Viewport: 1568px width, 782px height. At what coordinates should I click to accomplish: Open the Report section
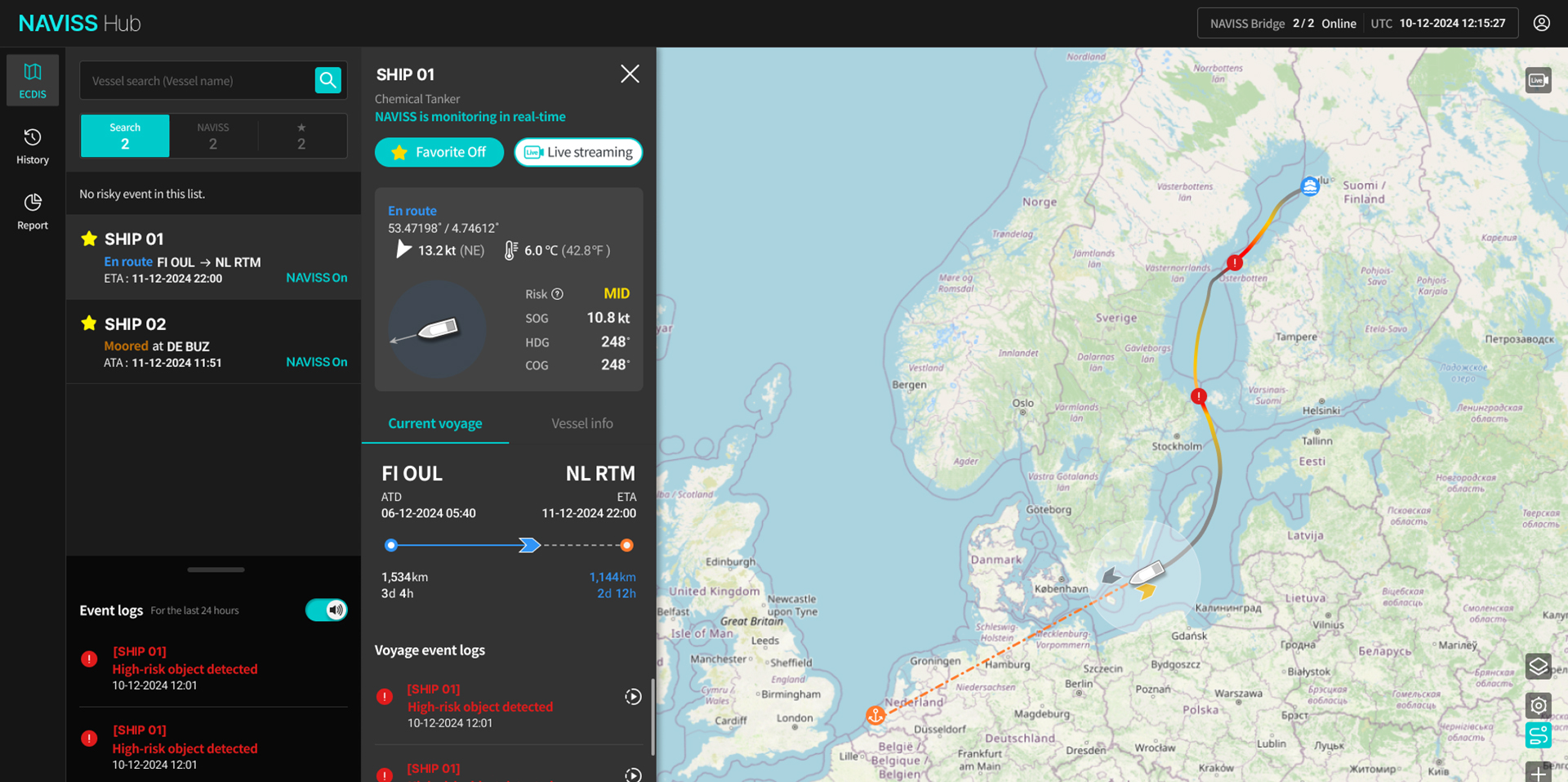pyautogui.click(x=33, y=211)
